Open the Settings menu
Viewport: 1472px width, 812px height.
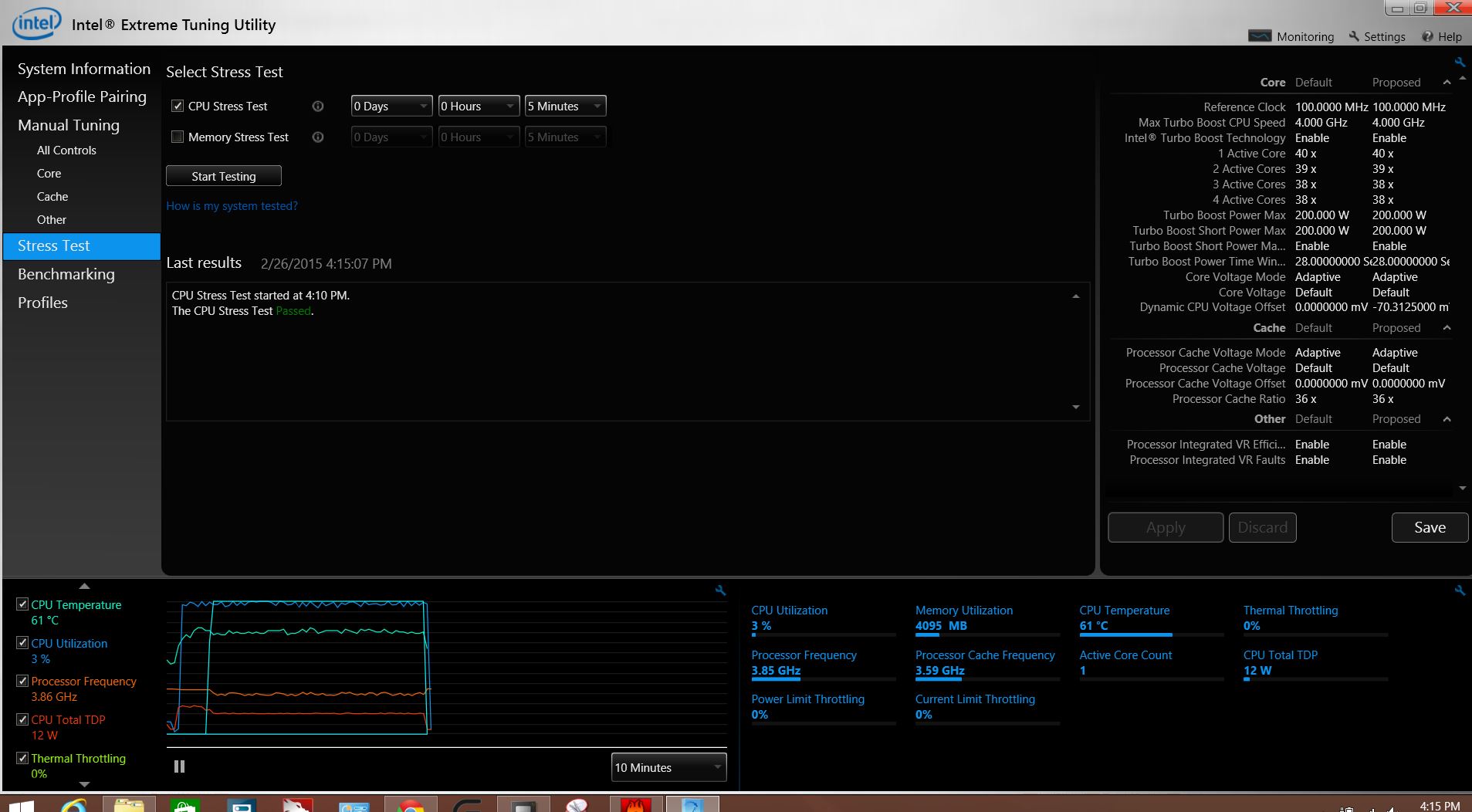click(1377, 36)
